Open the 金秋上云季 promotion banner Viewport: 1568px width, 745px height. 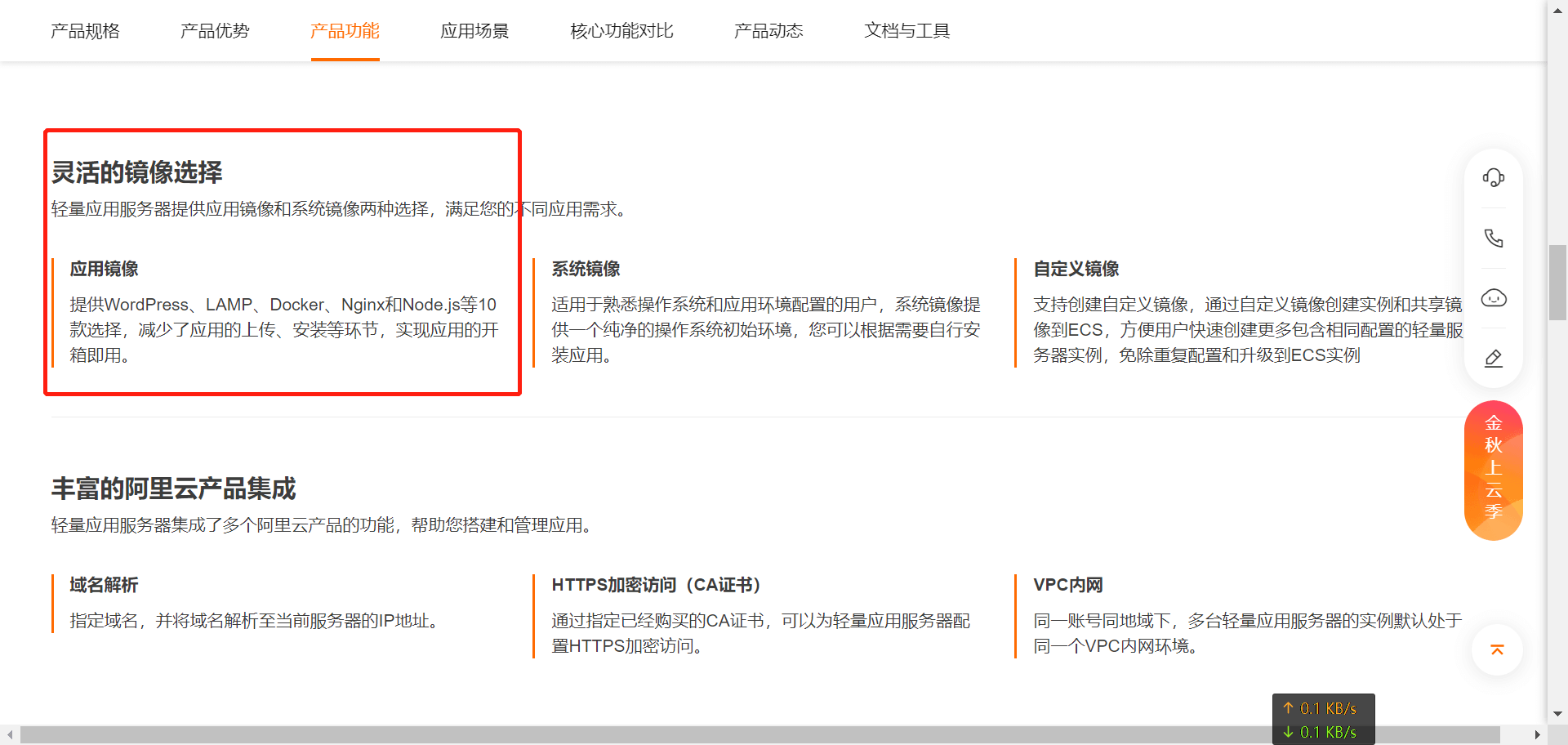pos(1493,470)
